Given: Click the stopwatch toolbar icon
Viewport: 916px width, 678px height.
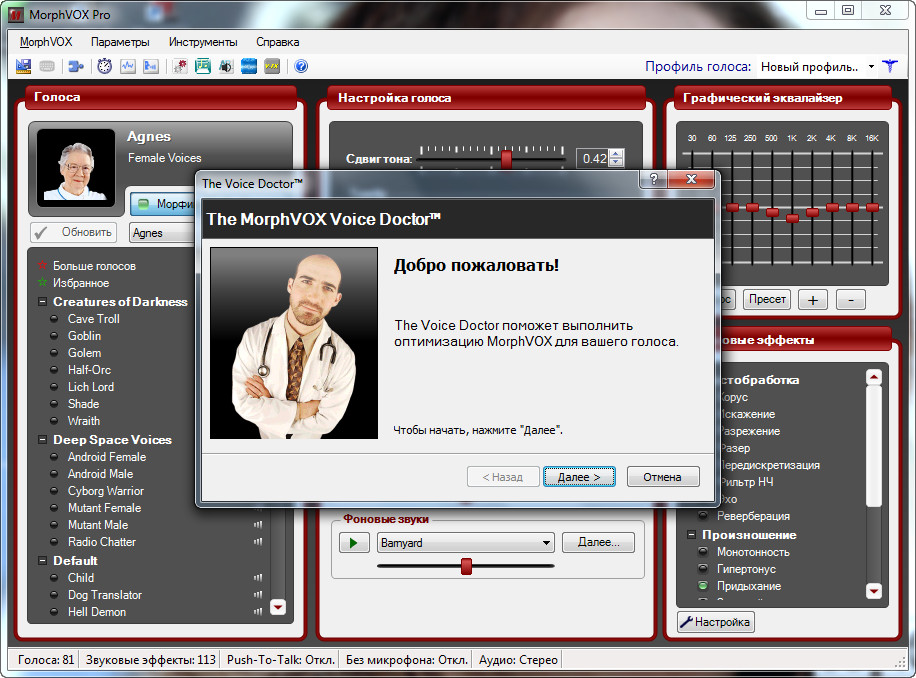Looking at the screenshot, I should point(105,66).
